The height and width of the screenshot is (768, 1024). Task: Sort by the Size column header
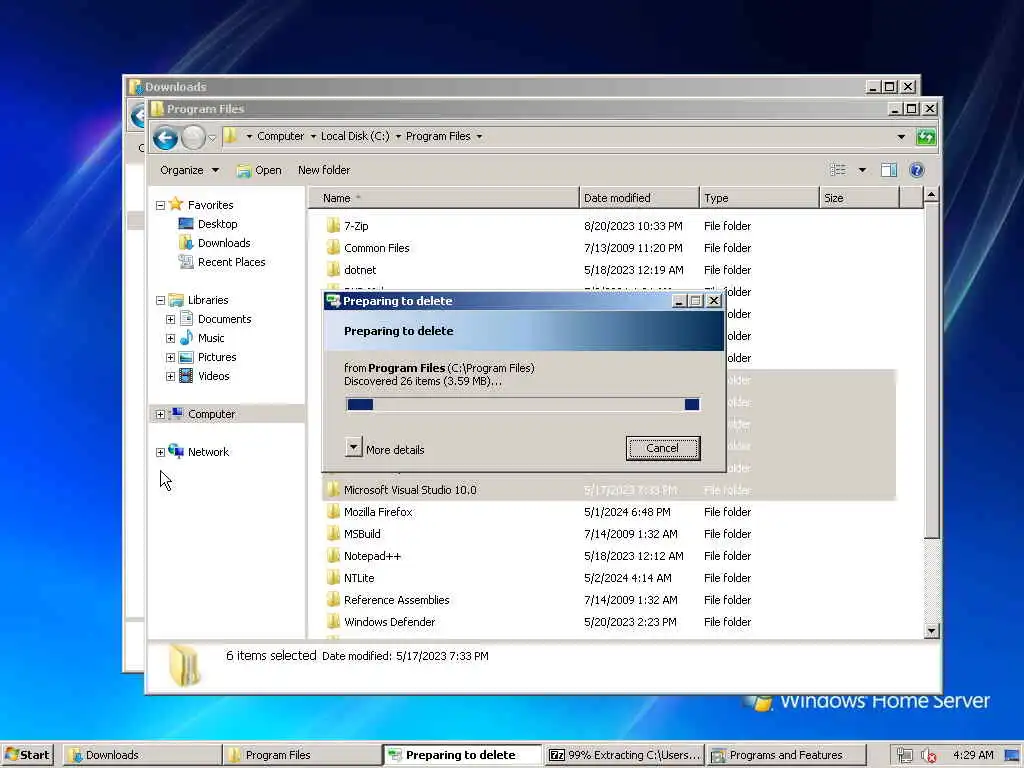859,198
